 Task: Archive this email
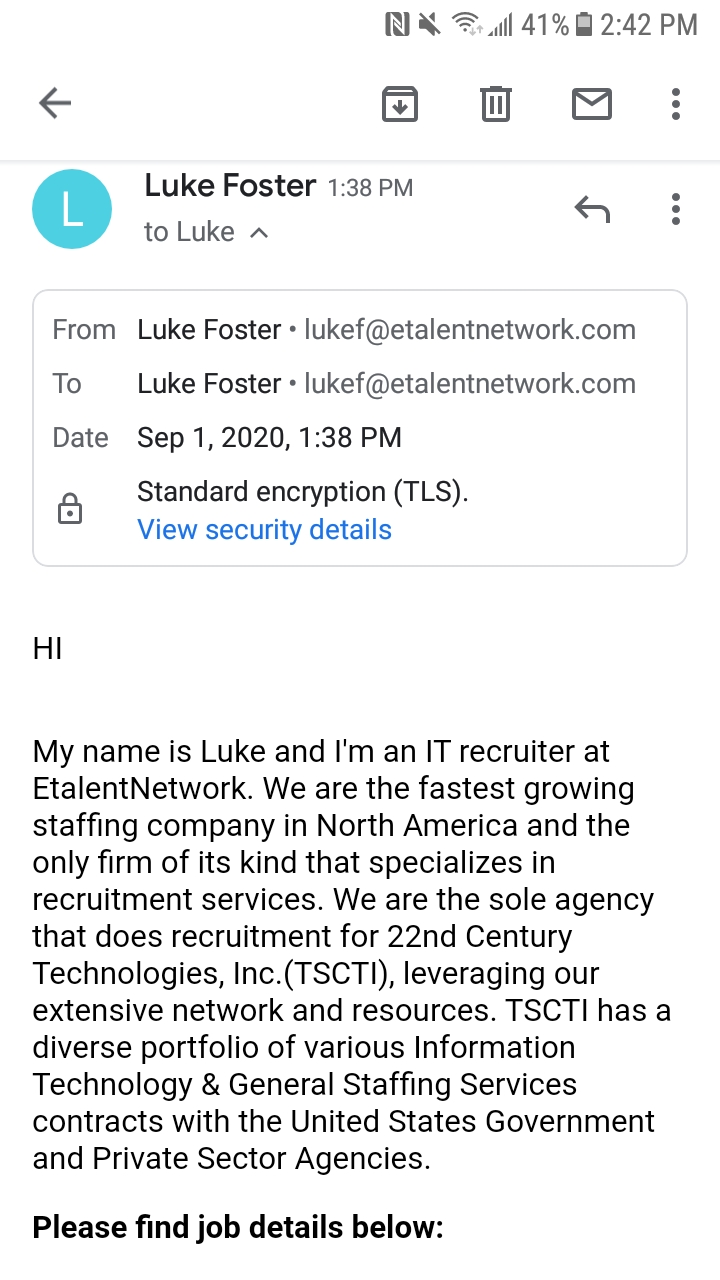(x=400, y=104)
